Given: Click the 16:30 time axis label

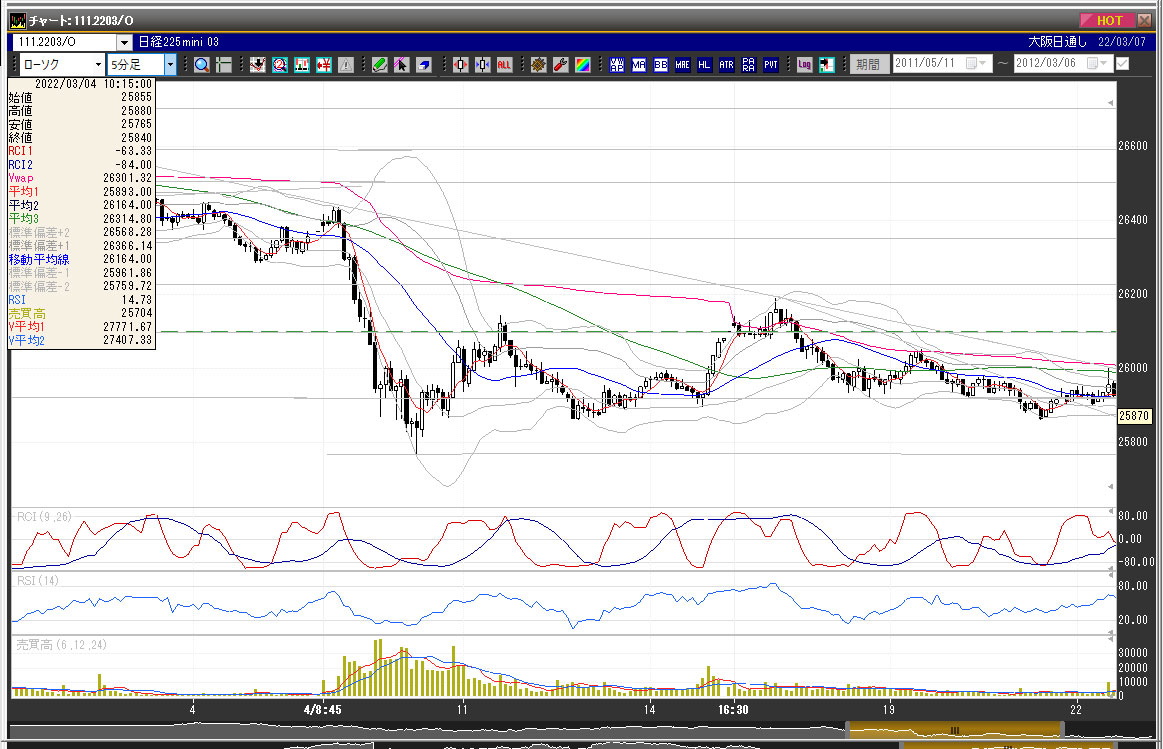Looking at the screenshot, I should [x=733, y=710].
